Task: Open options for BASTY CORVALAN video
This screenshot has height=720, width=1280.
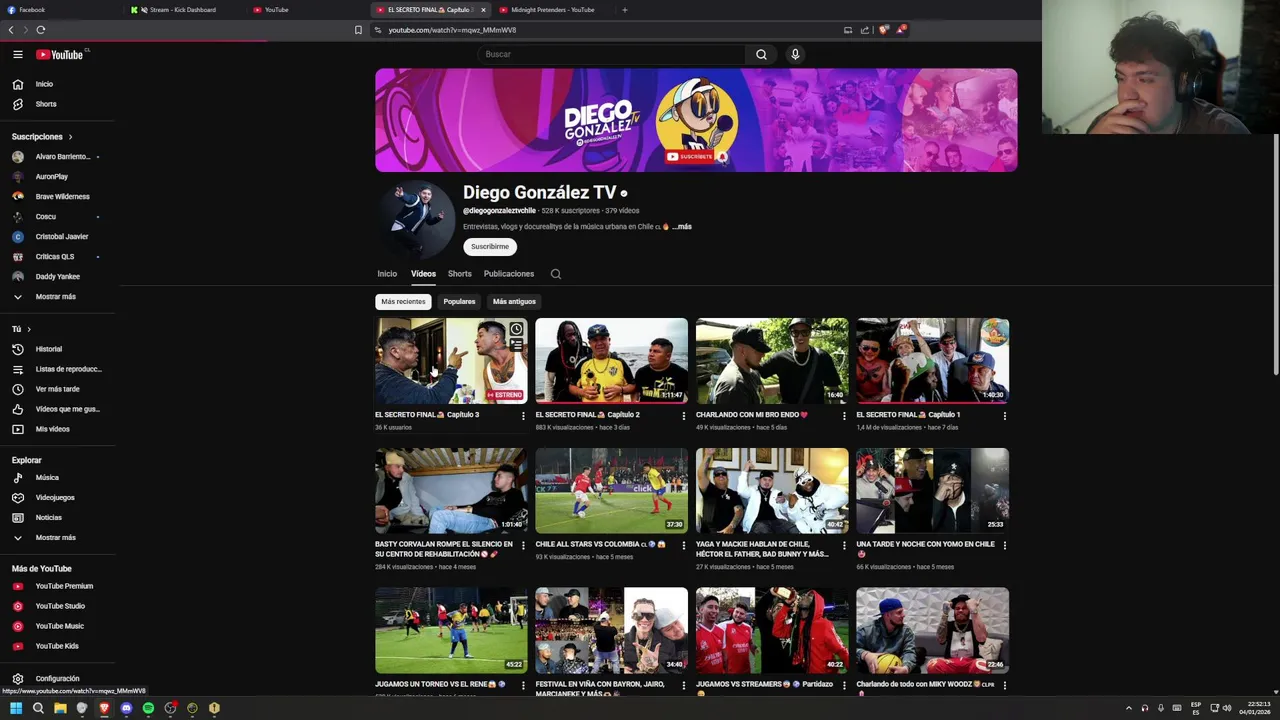Action: tap(523, 546)
